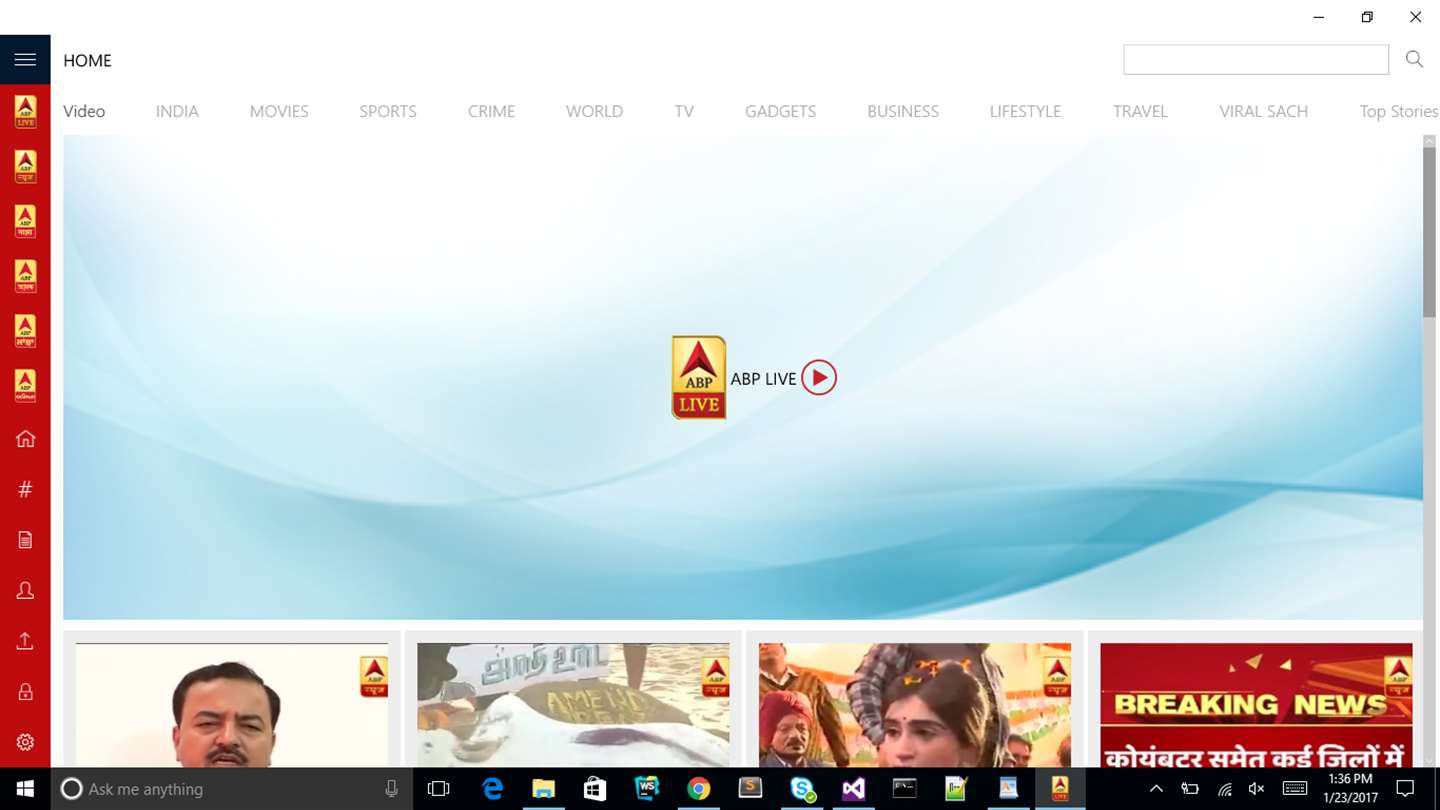
Task: Switch to the Video tab
Action: (84, 111)
